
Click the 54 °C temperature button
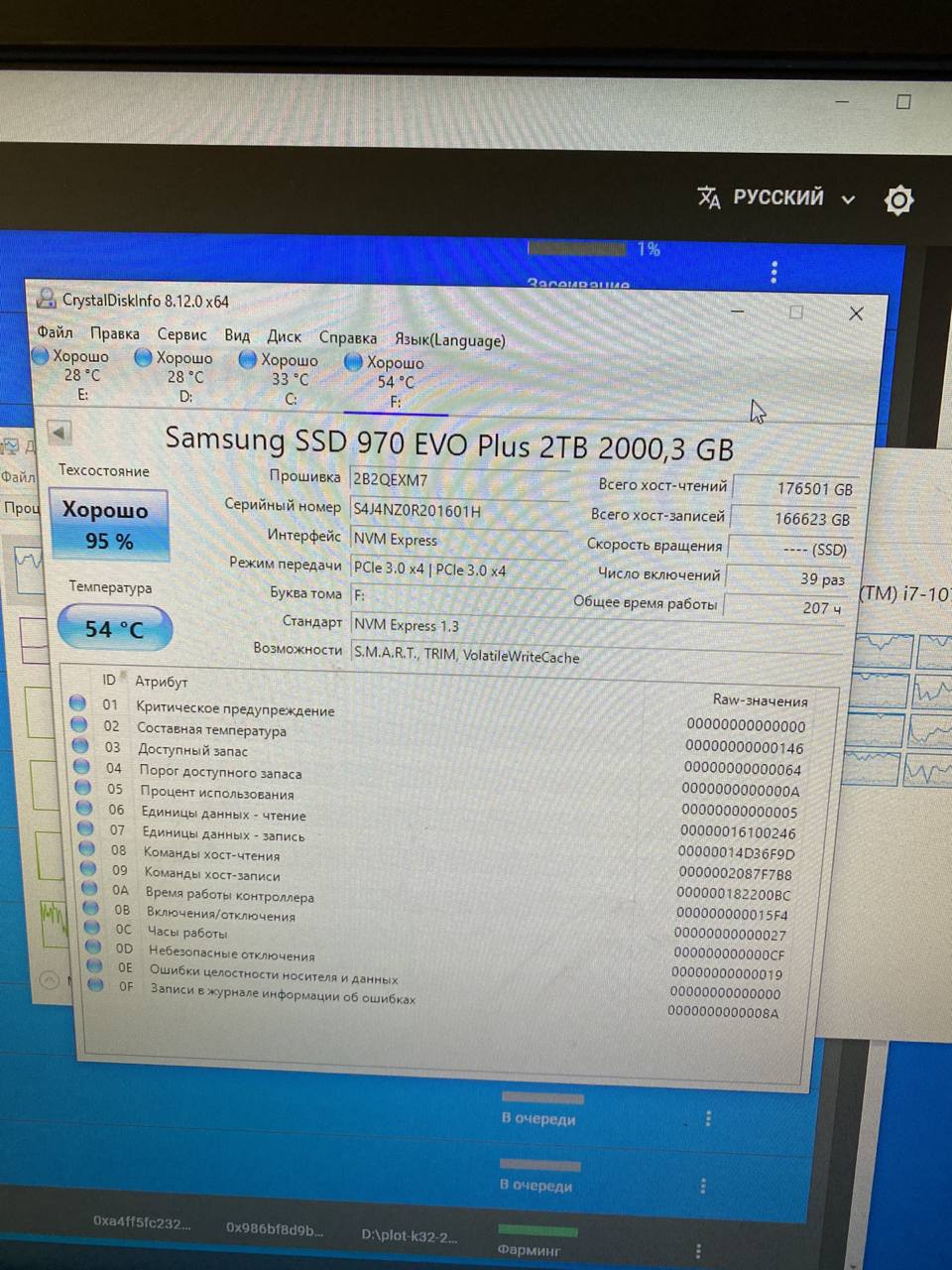coord(114,629)
